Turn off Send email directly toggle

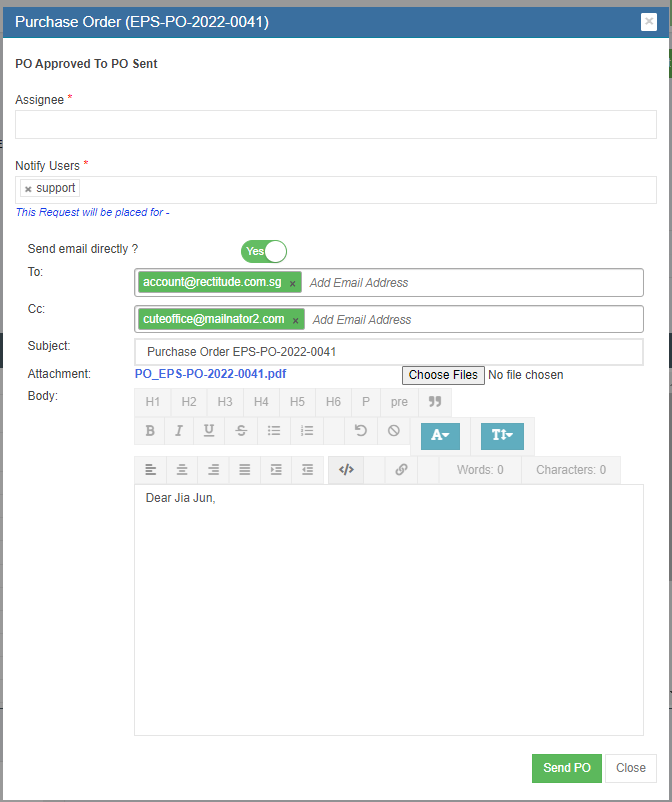[264, 251]
